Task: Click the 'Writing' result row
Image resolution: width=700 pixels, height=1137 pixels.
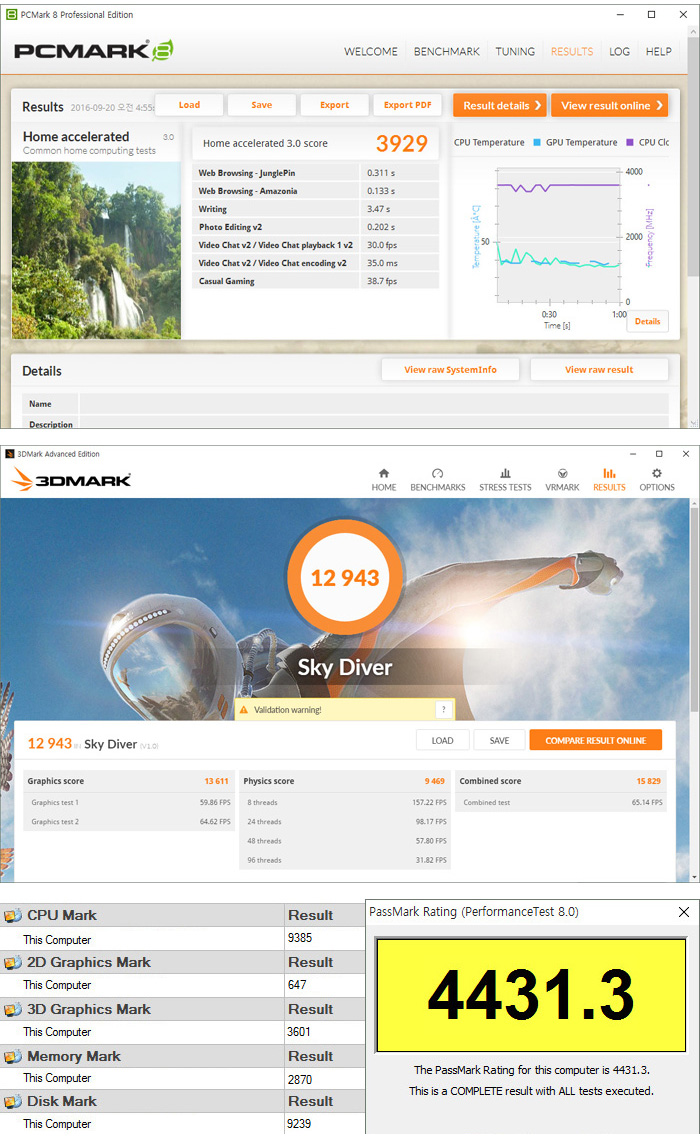Action: point(316,209)
